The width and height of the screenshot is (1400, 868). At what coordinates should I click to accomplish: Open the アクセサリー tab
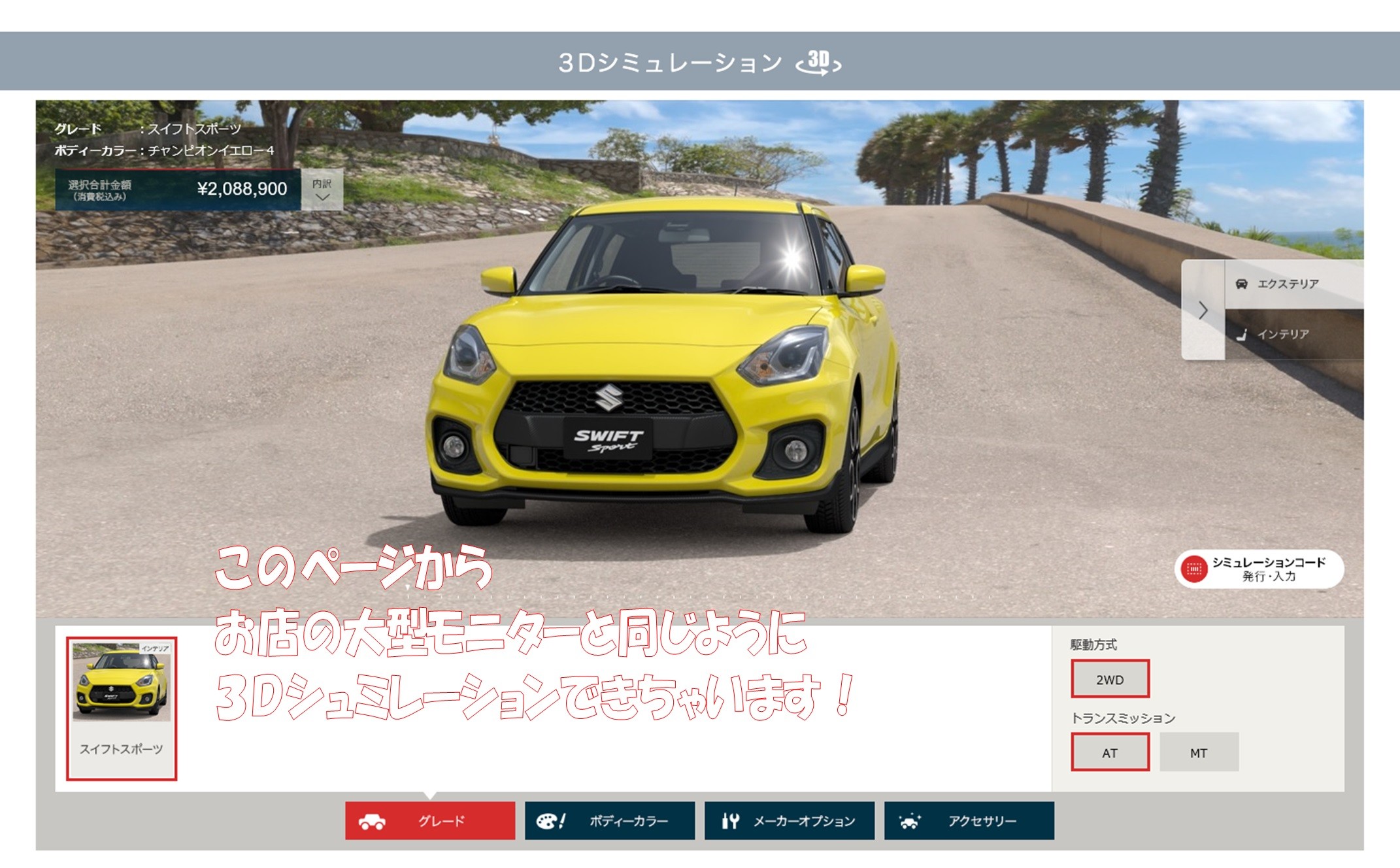pyautogui.click(x=969, y=820)
